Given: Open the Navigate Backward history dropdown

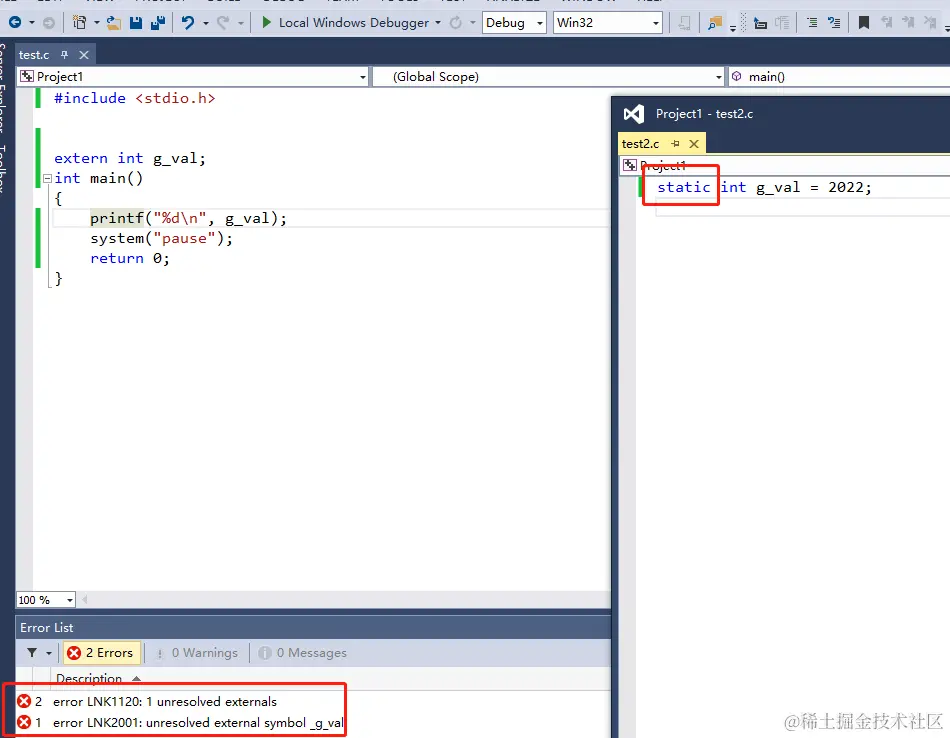Looking at the screenshot, I should pos(32,23).
